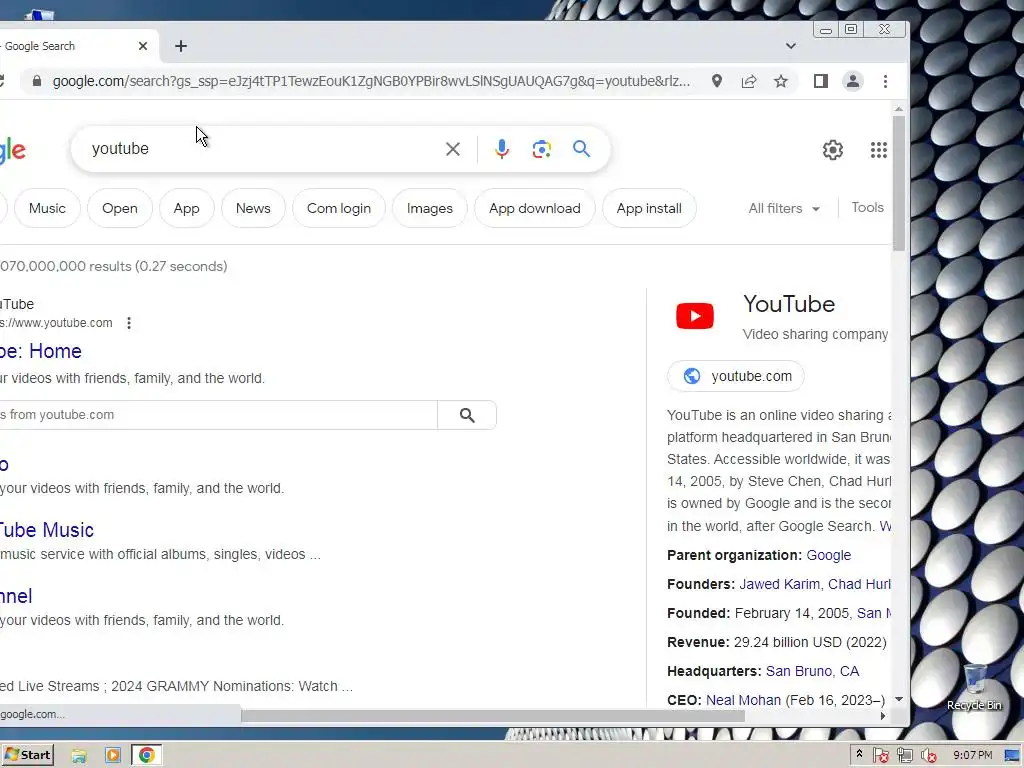Open the Tools options
1024x768 pixels.
pos(867,208)
